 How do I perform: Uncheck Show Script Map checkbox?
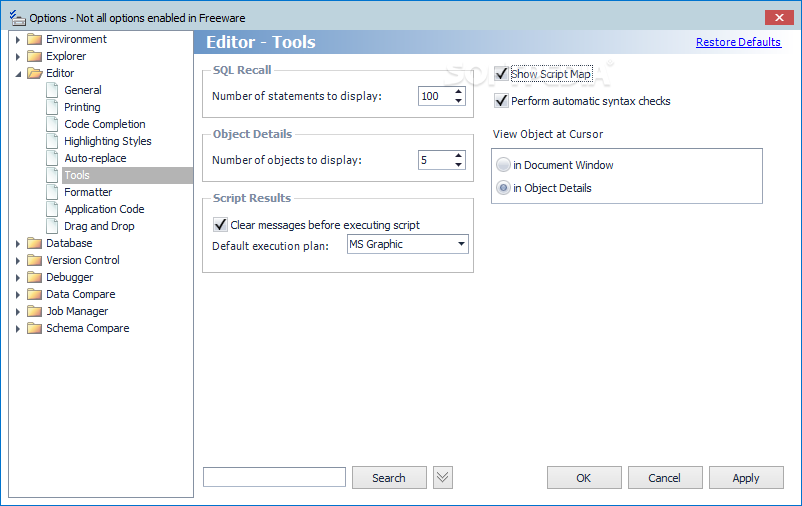click(x=501, y=74)
